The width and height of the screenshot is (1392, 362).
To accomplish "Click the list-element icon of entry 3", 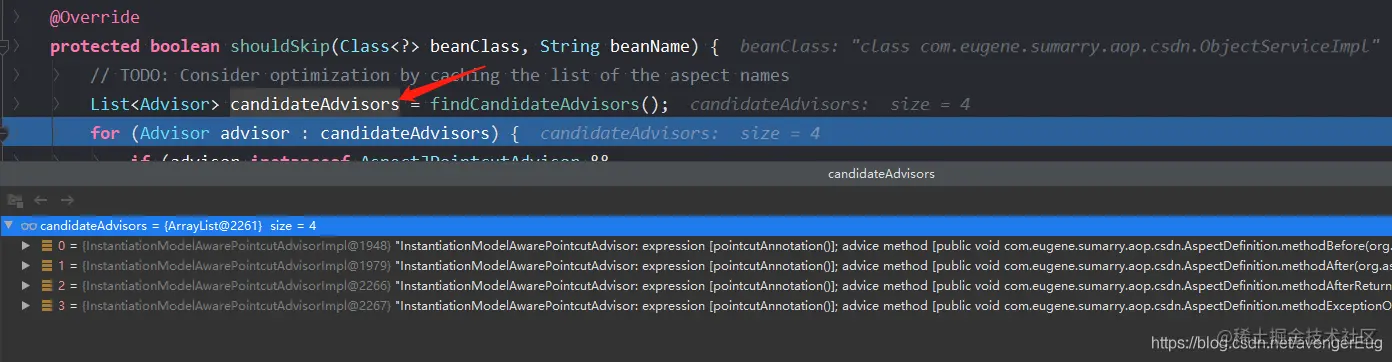I will [47, 305].
